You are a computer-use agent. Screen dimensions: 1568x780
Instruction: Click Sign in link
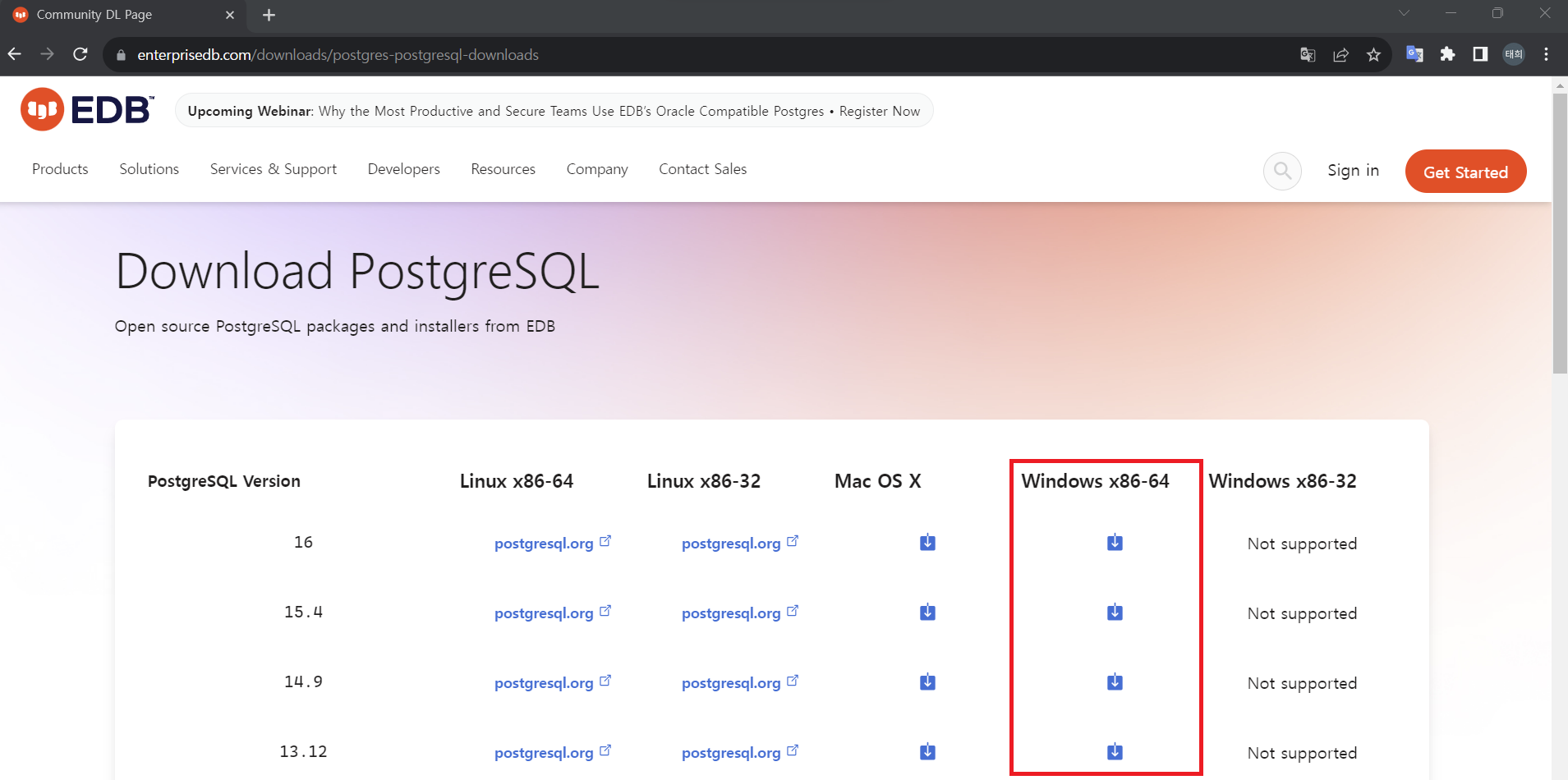pyautogui.click(x=1353, y=171)
